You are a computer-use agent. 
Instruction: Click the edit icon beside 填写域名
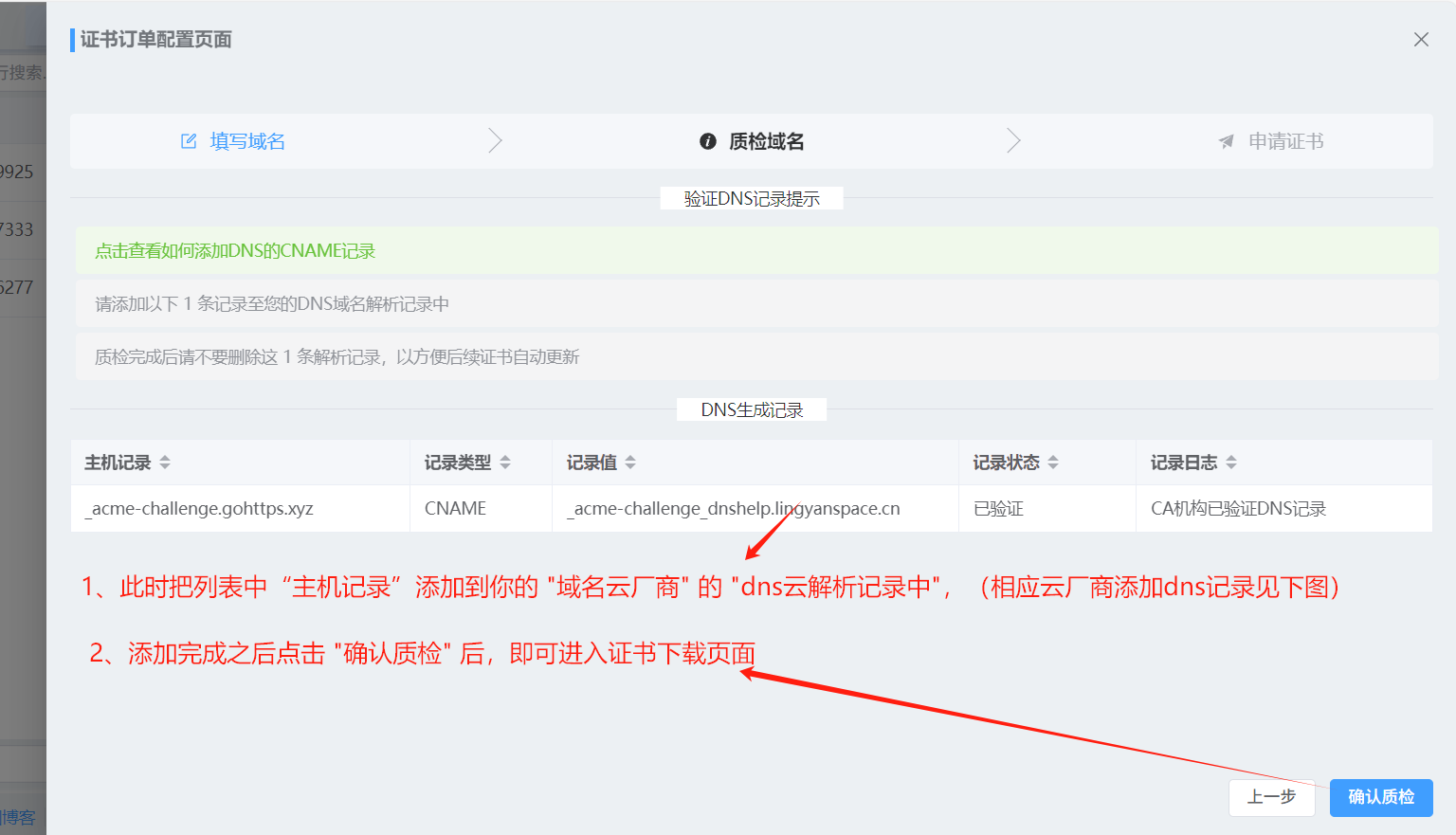(189, 141)
